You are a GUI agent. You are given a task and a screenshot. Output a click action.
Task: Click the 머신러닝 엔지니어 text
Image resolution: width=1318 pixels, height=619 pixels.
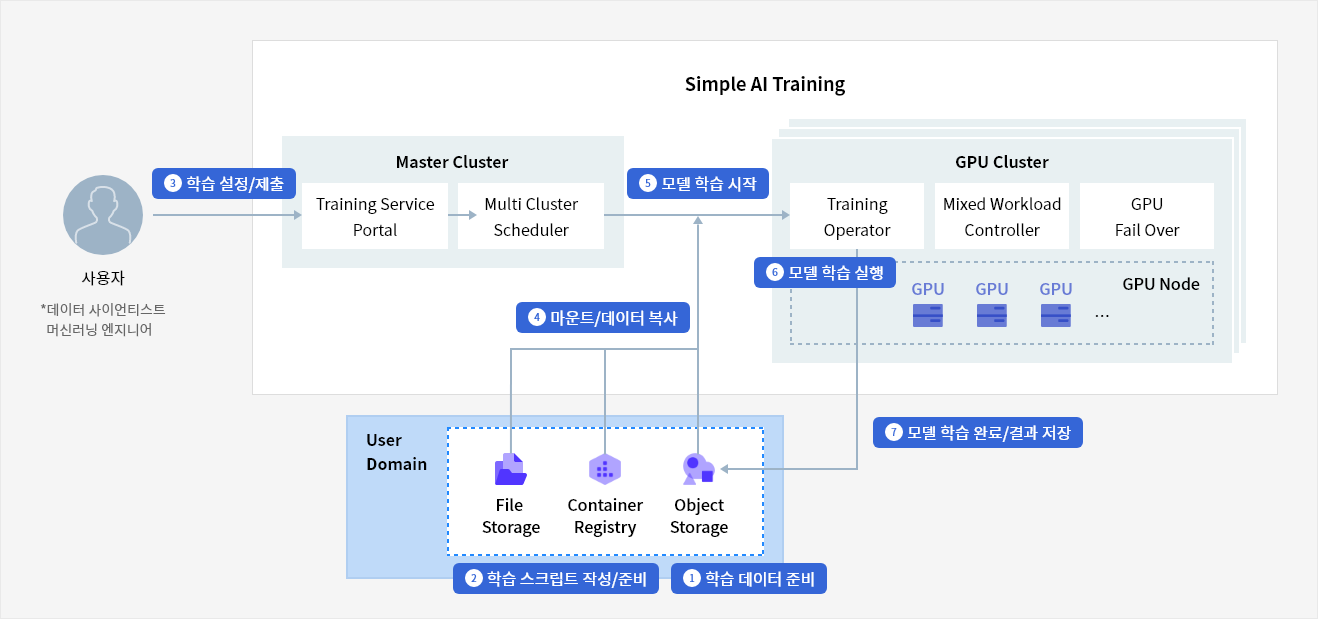coord(99,329)
